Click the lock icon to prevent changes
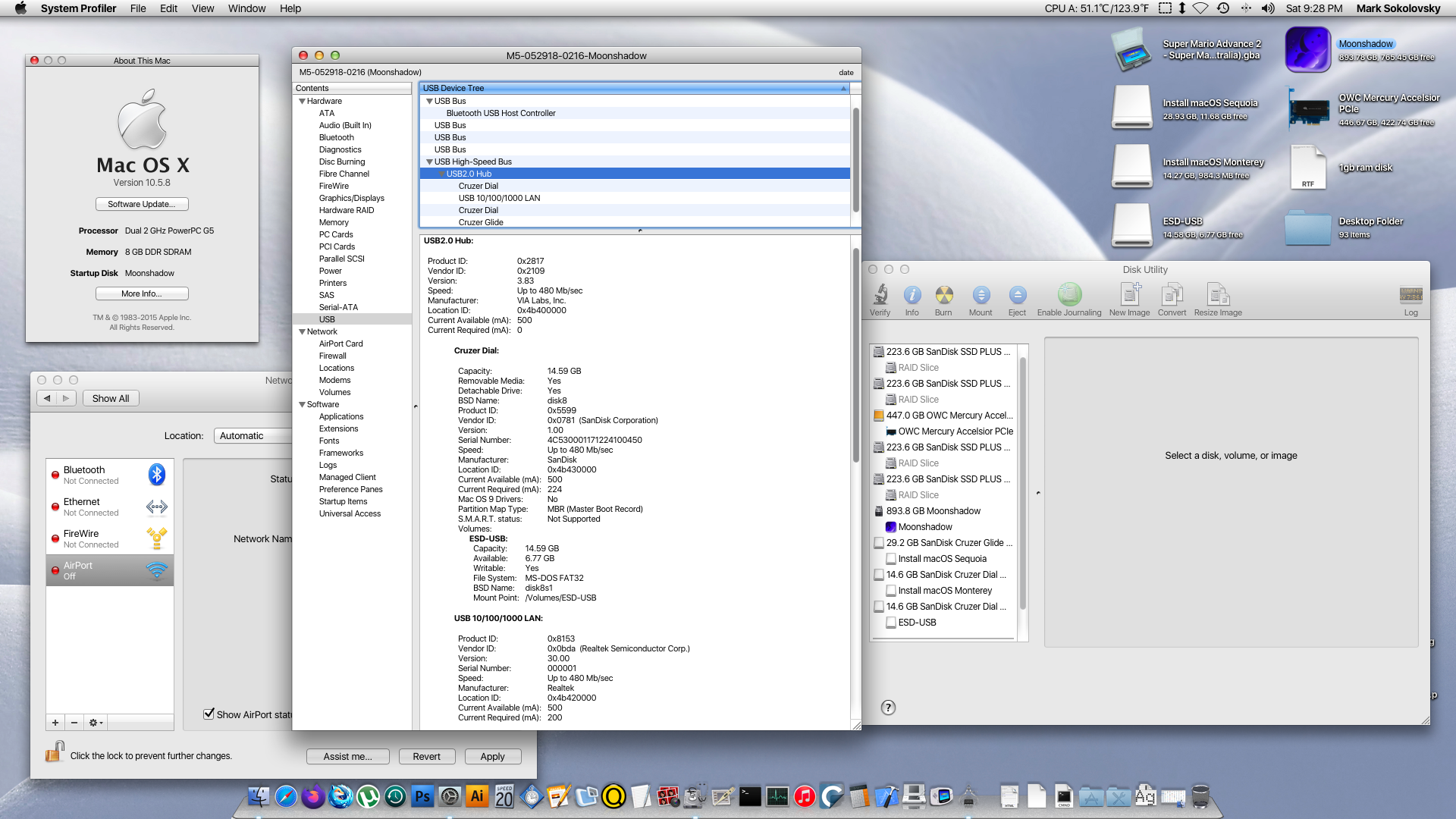This screenshot has width=1456, height=819. [55, 752]
